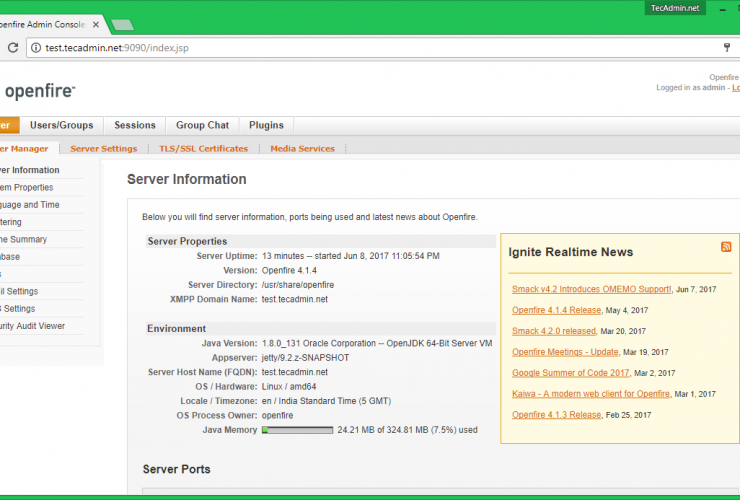
Task: Go to the Group Chat tab
Action: tap(202, 125)
